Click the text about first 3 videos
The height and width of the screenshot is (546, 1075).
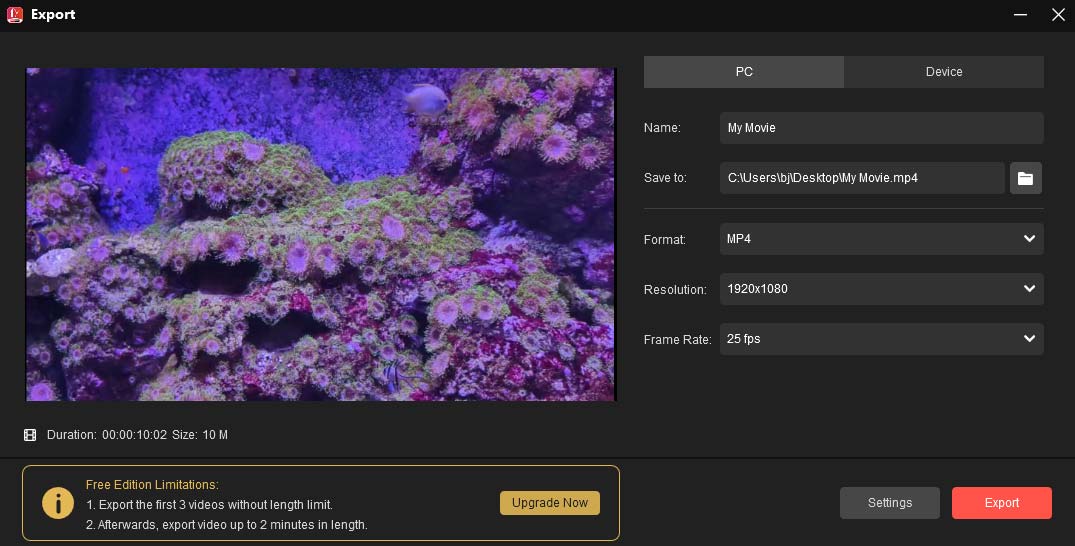tap(209, 505)
